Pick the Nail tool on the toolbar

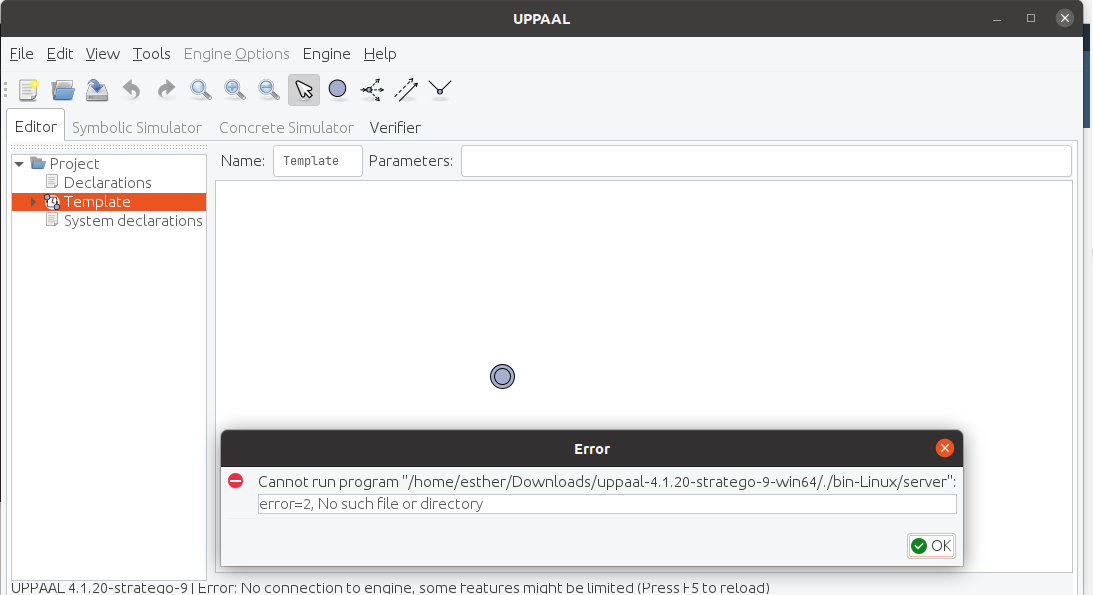pos(440,89)
